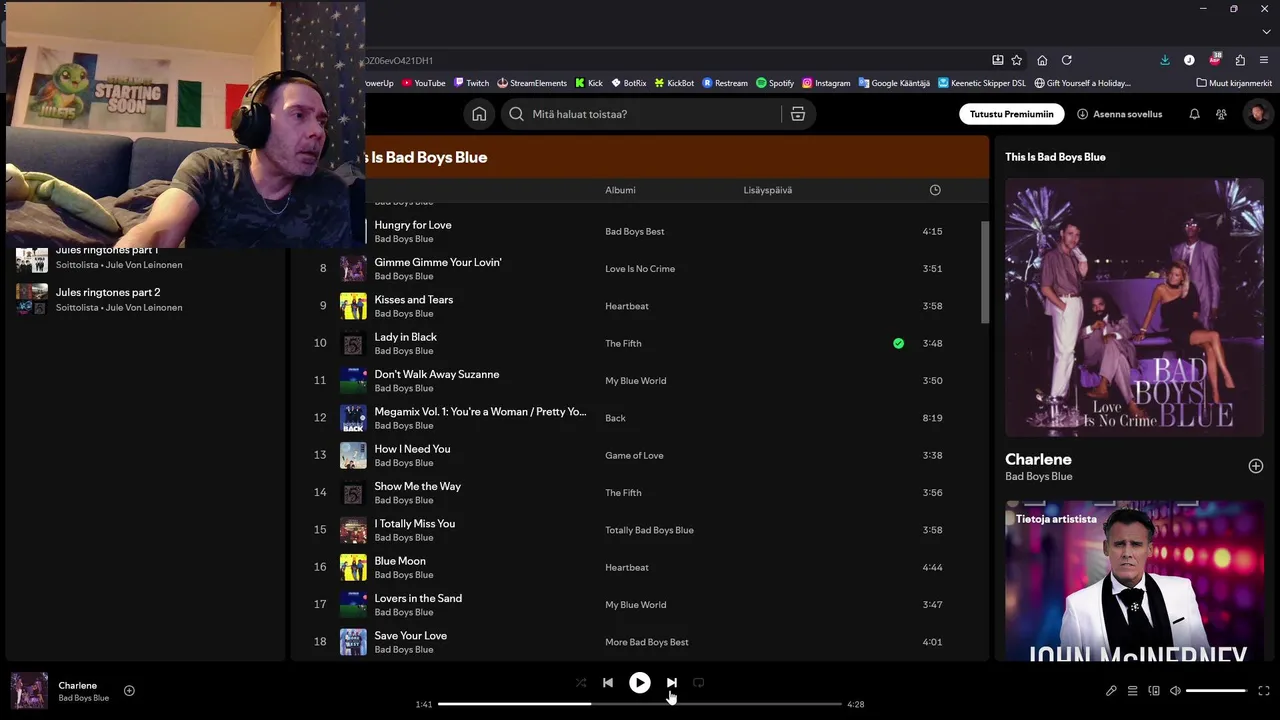Mute audio with the speaker icon
The height and width of the screenshot is (720, 1280).
[1175, 691]
